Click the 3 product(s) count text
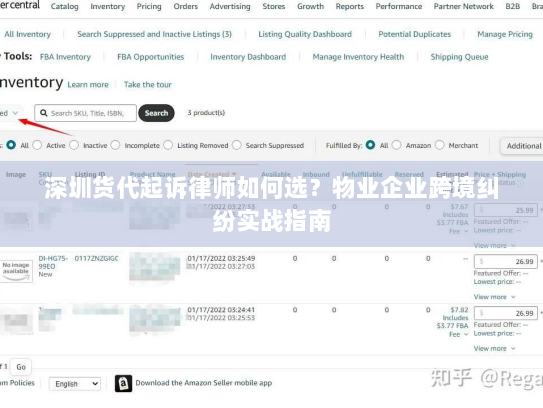Screen dimensions: 543x408 pos(206,113)
